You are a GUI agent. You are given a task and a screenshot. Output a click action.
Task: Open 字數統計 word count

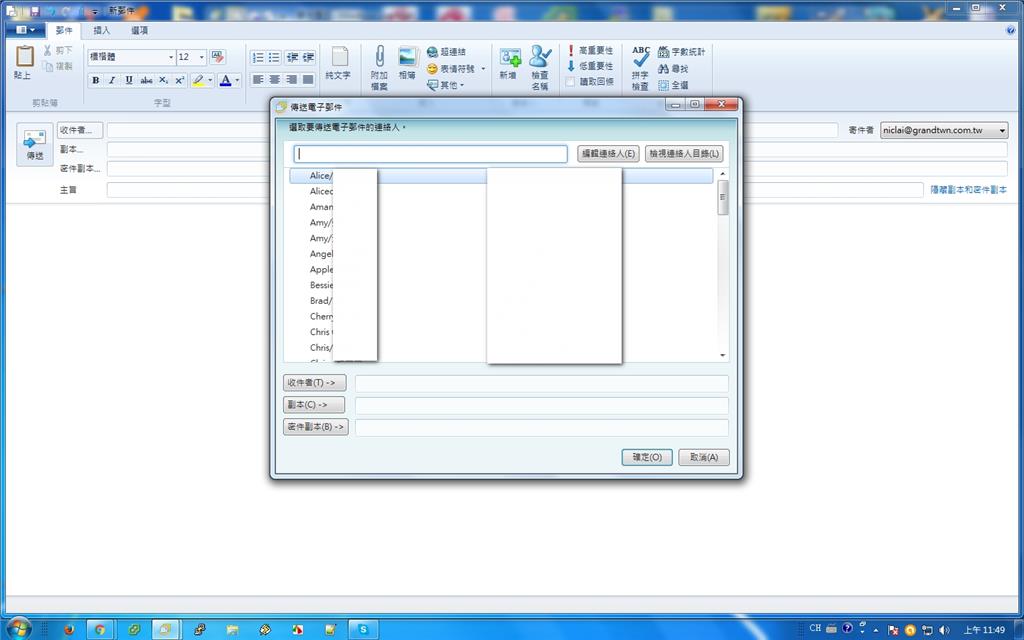[x=681, y=52]
